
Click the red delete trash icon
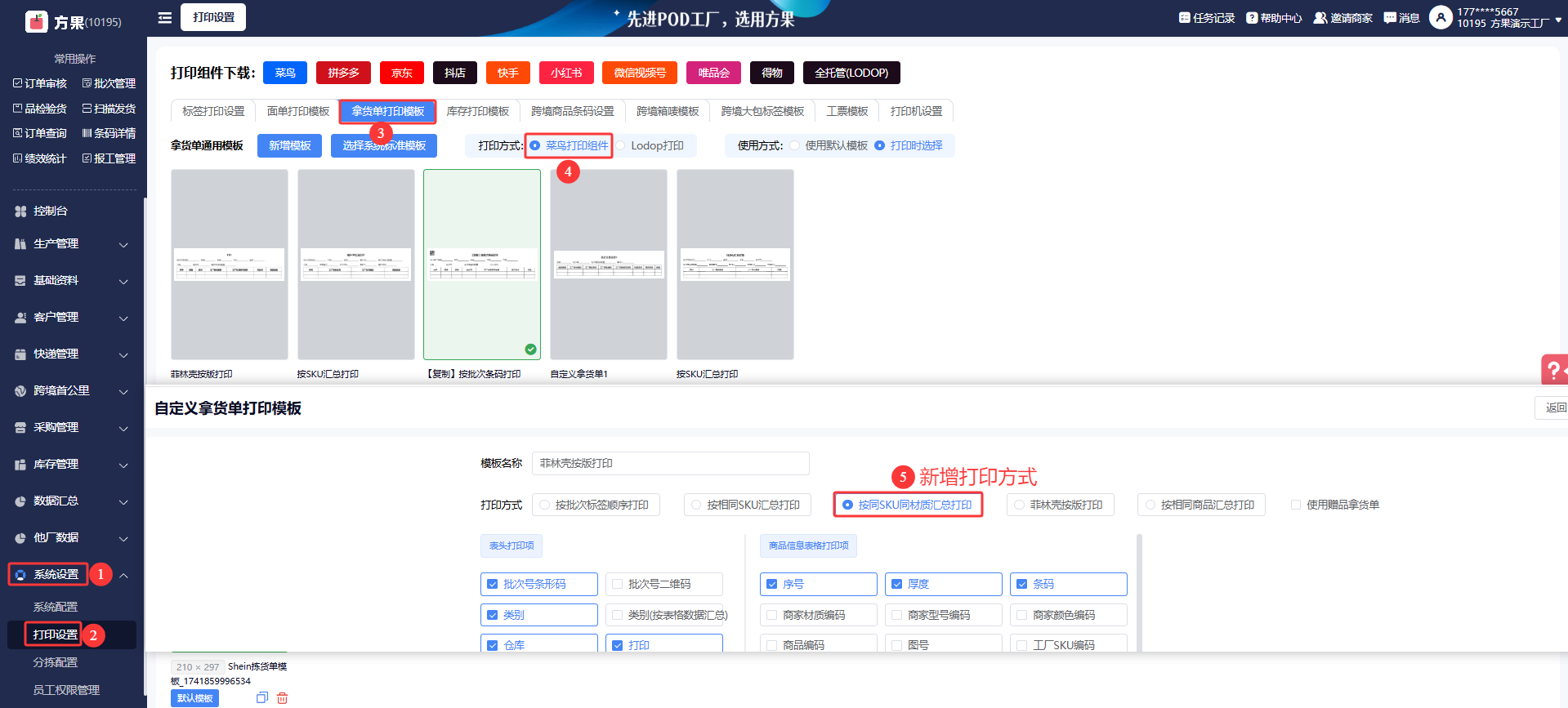click(x=283, y=698)
